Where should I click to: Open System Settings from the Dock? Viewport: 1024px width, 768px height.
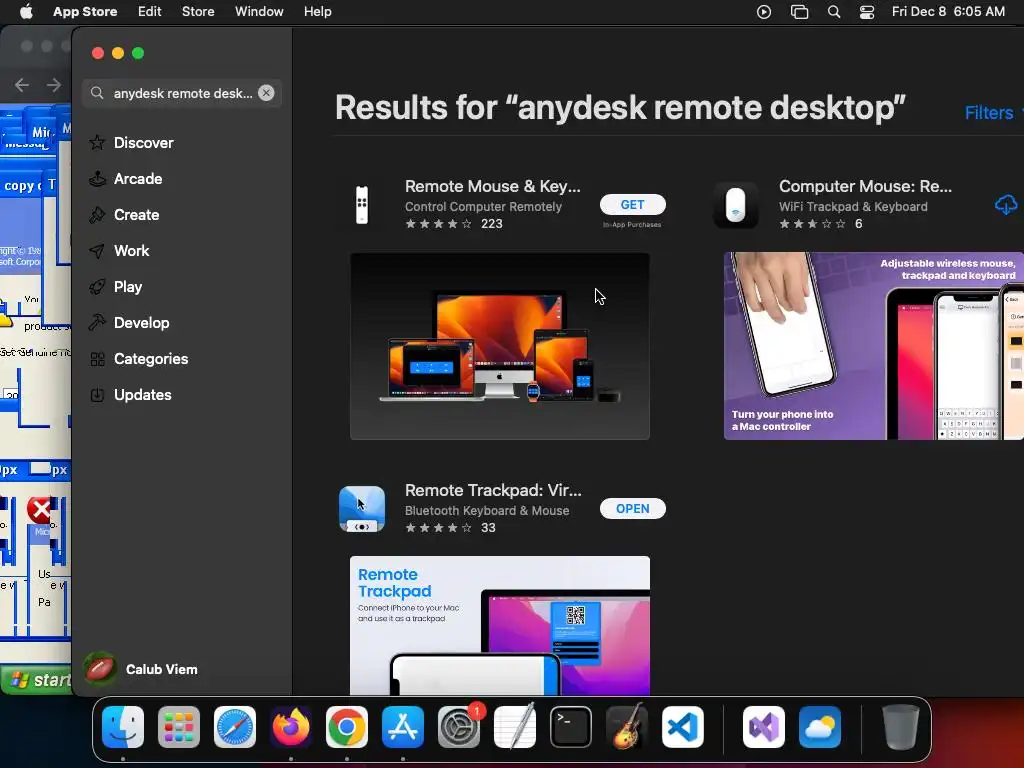[x=459, y=727]
